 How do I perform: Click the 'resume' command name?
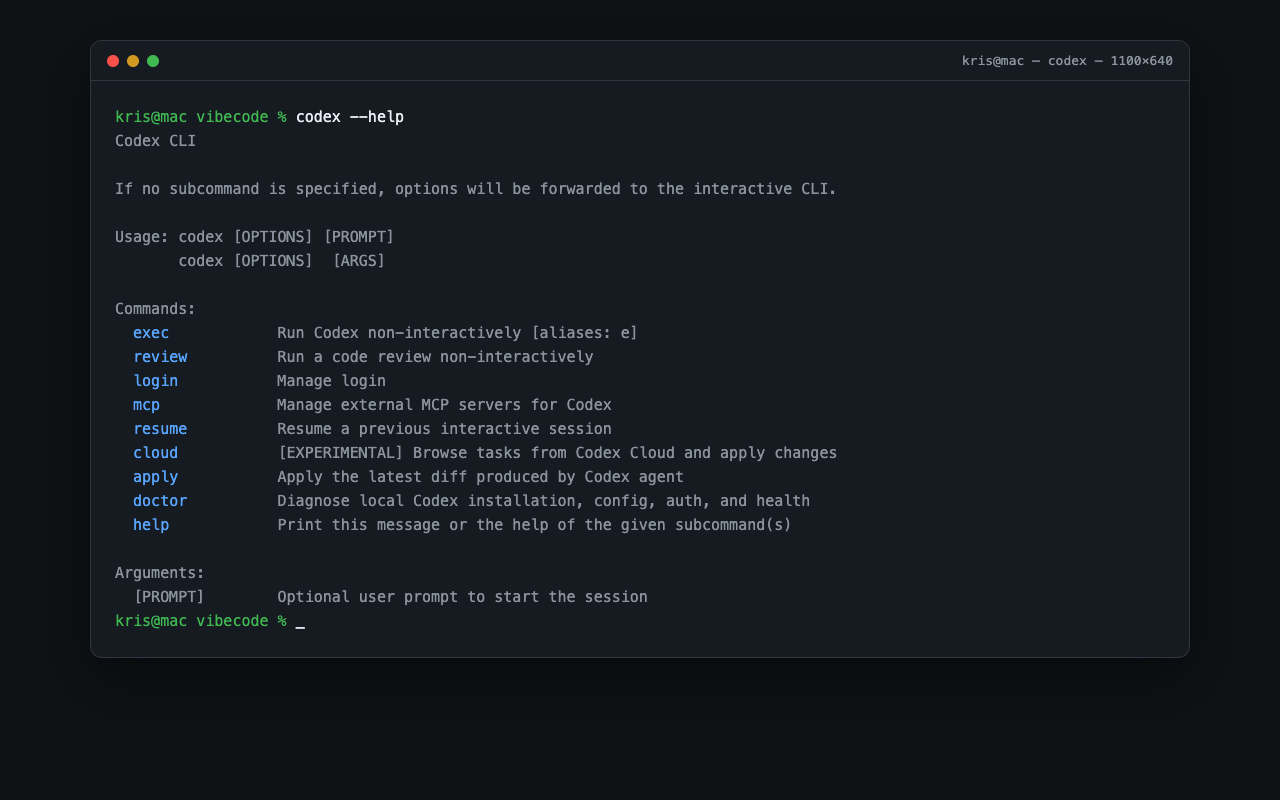click(160, 429)
